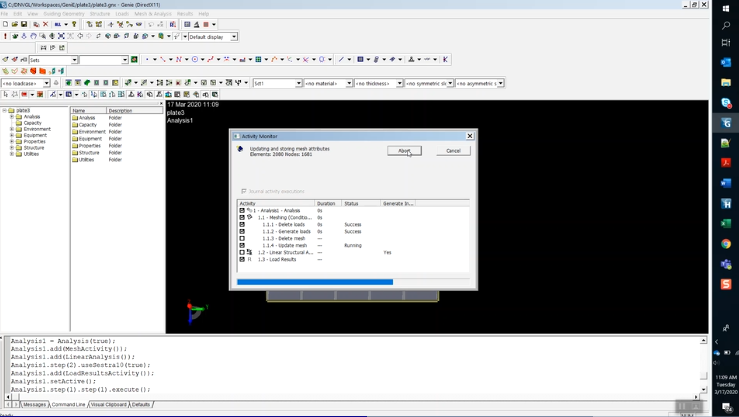Screen dimensions: 739x417
Task: Switch to the Messages tab
Action: (34, 404)
